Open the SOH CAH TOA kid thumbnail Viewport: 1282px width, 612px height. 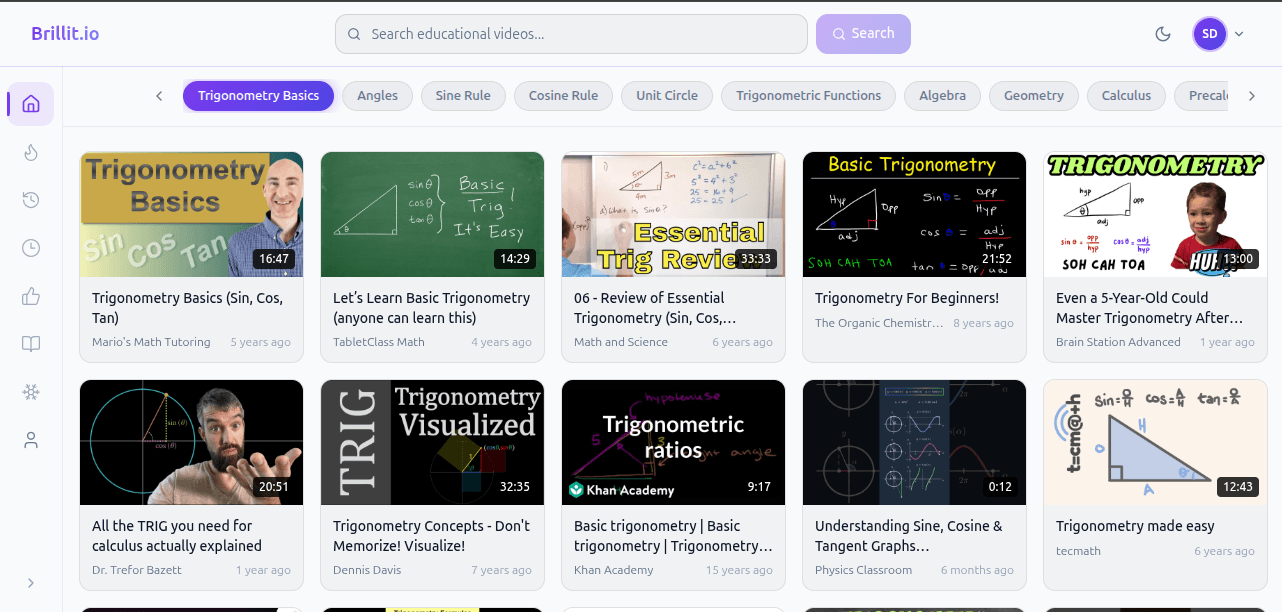[1156, 214]
